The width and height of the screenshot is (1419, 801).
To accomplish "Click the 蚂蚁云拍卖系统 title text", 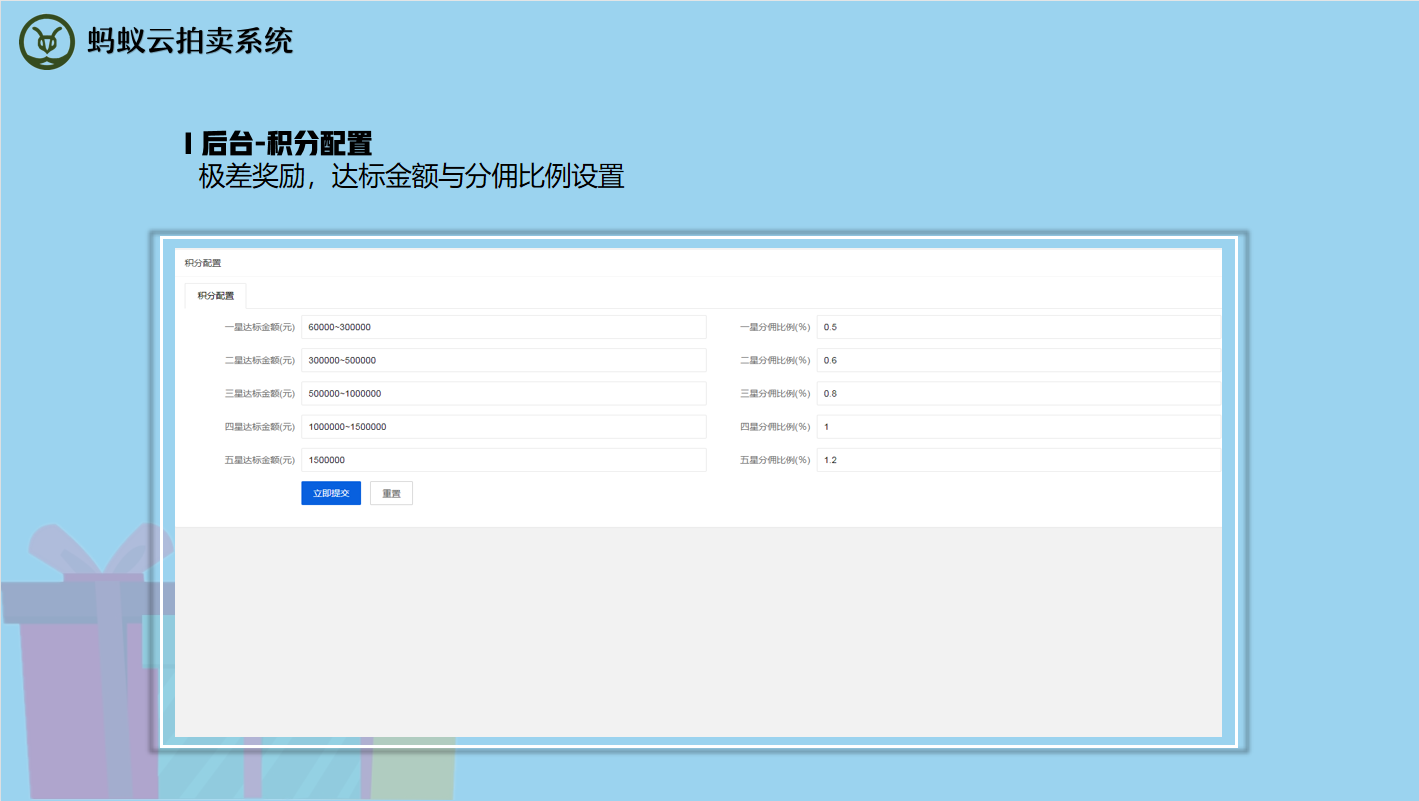I will (190, 41).
